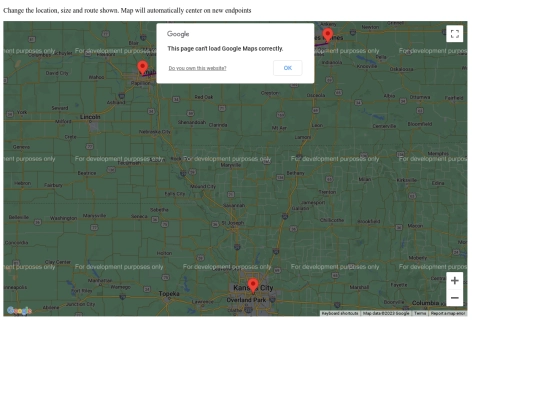Click the Centerville town label
This screenshot has width=540, height=405.
pos(384,126)
